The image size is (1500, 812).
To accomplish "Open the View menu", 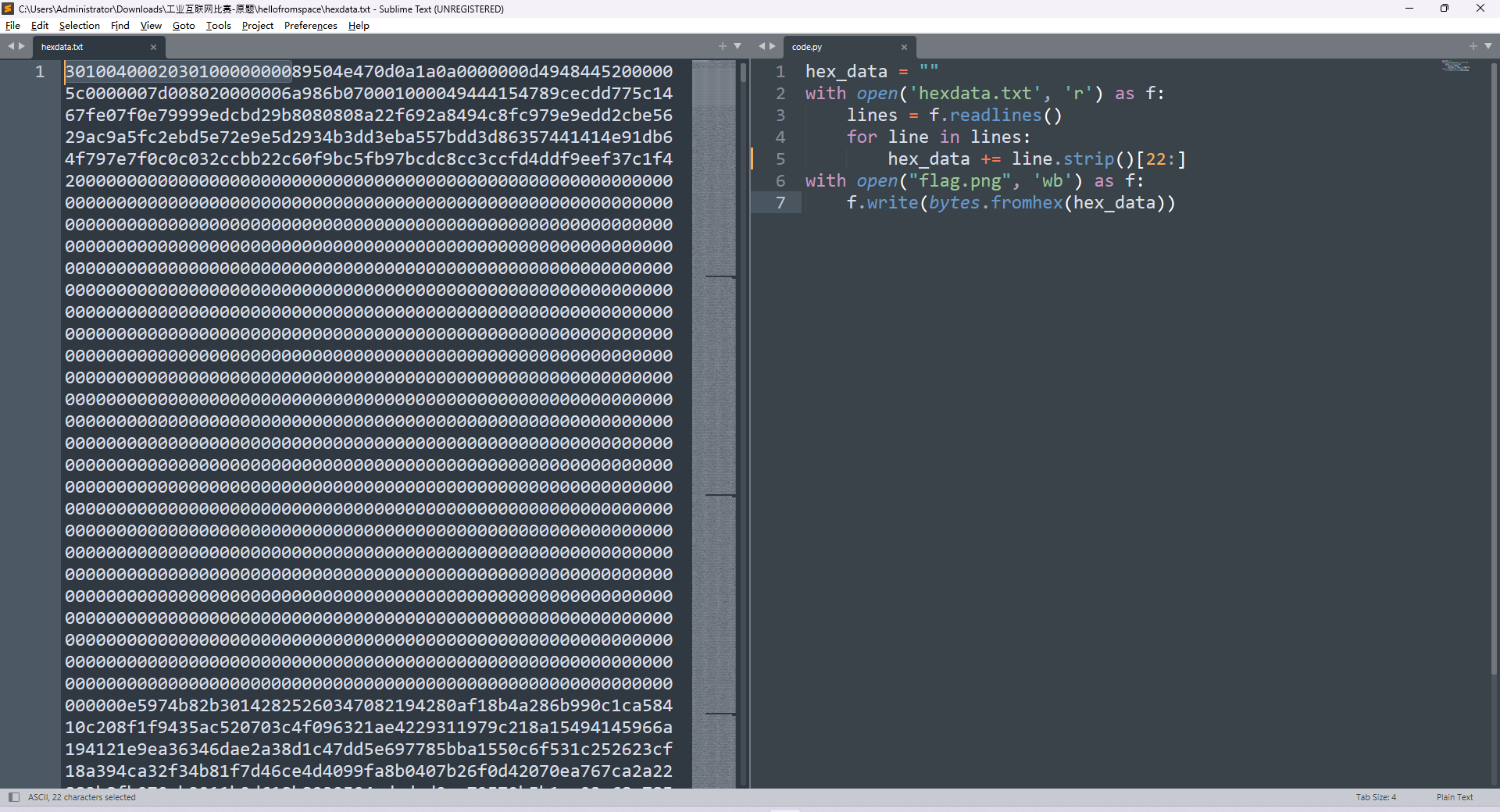I will (151, 26).
